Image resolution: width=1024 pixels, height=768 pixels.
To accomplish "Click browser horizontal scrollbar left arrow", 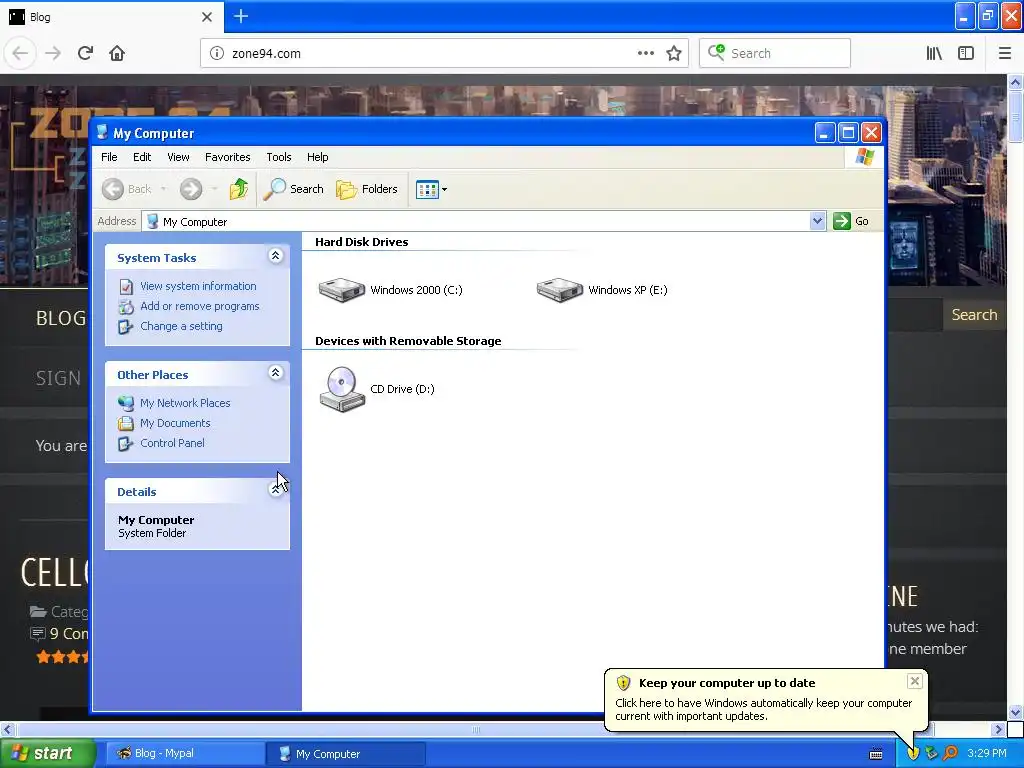I will [7, 729].
